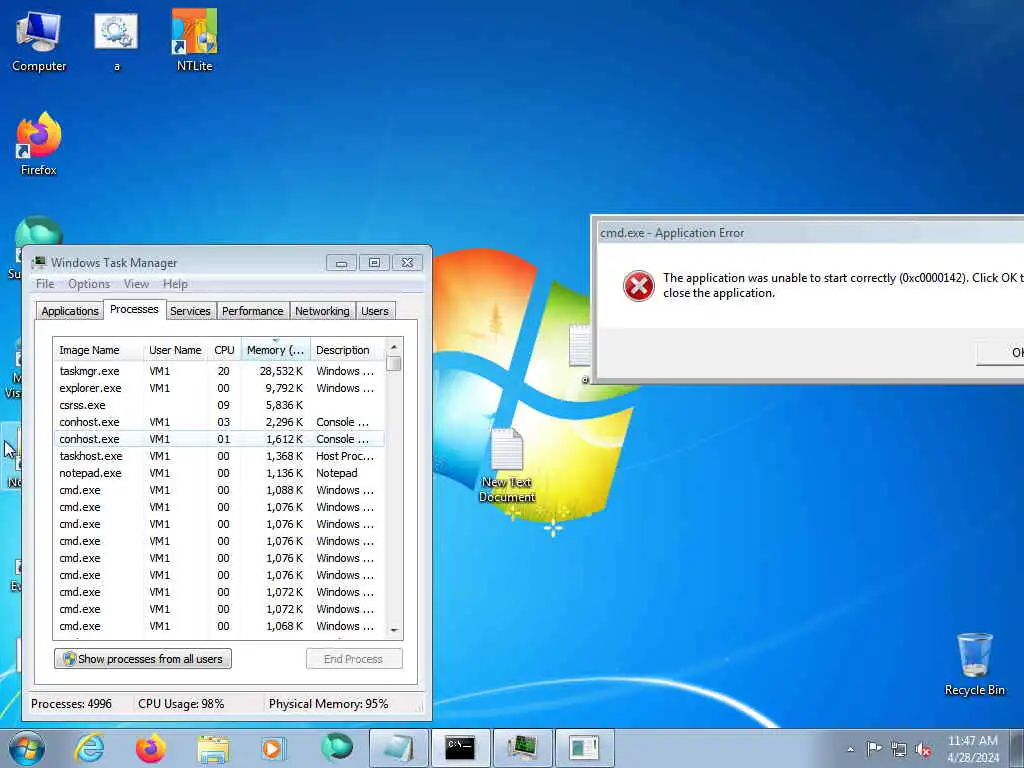Select the cmd.exe row using 1,088 K
The image size is (1024, 768).
coord(219,490)
